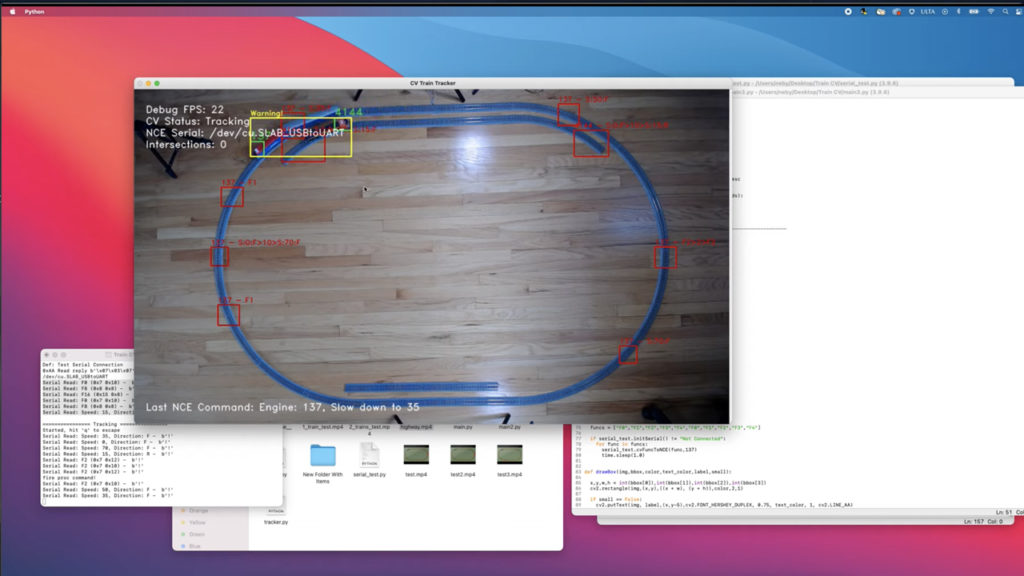Open the serial_test.py Python file icon

coord(371,452)
